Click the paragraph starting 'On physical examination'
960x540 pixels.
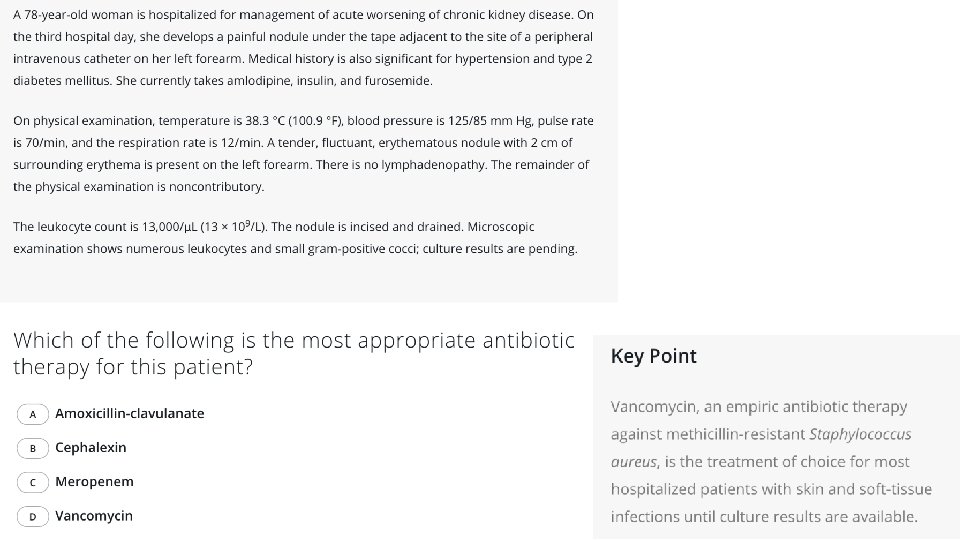[x=302, y=153]
